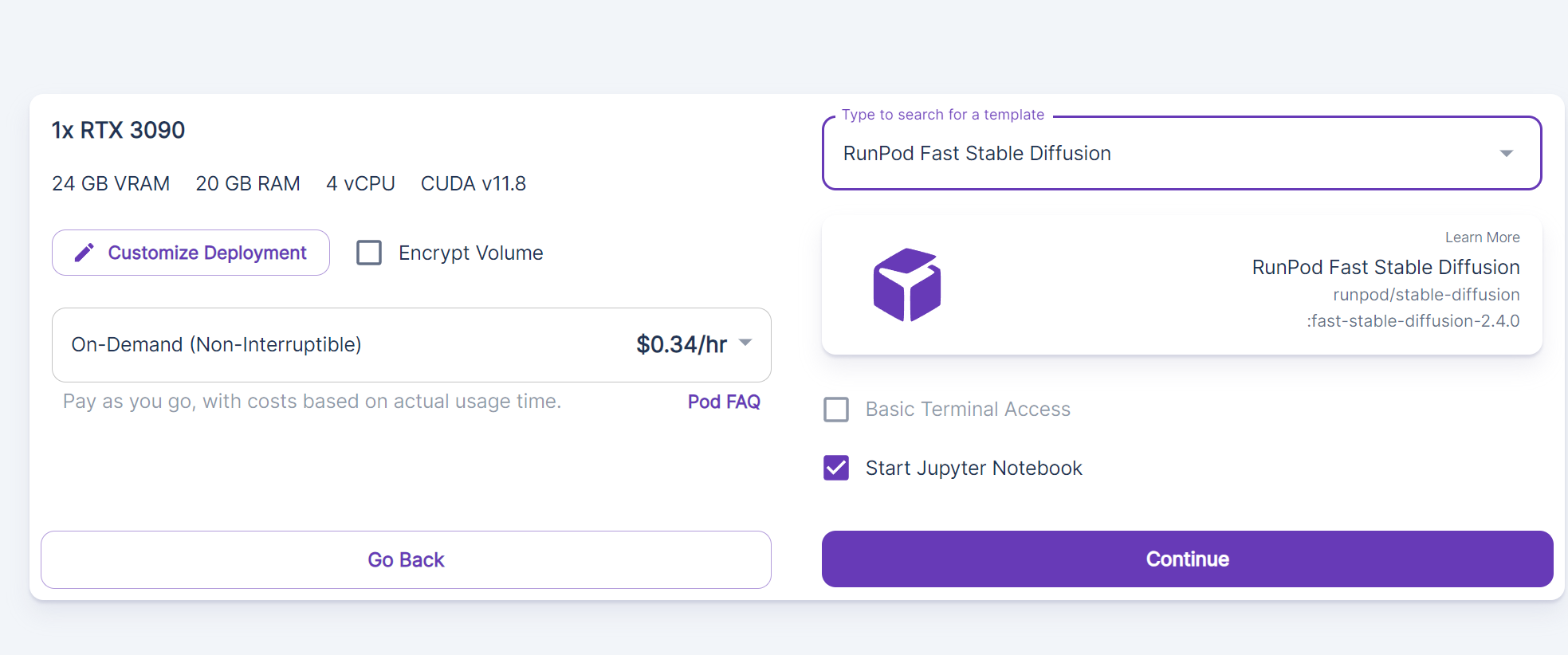Click the $0.34/hr price text
Image resolution: width=1568 pixels, height=655 pixels.
click(681, 344)
